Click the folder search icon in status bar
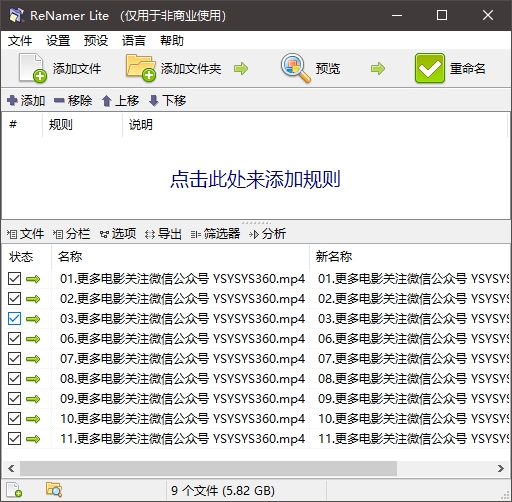Viewport: 512px width, 502px height. (x=54, y=490)
